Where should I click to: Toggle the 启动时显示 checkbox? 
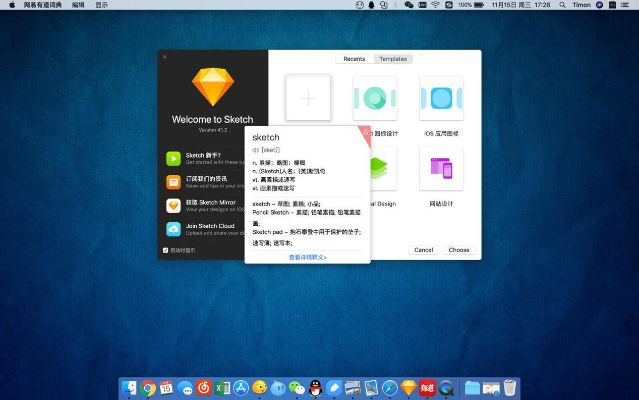[x=165, y=251]
